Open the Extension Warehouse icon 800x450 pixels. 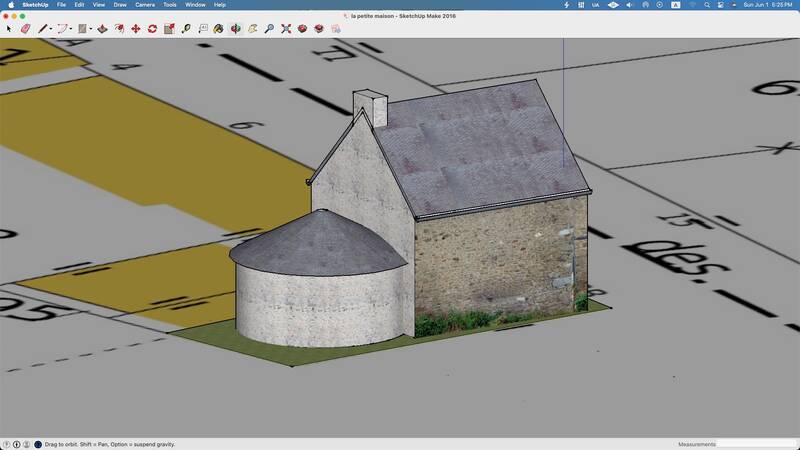pyautogui.click(x=319, y=29)
